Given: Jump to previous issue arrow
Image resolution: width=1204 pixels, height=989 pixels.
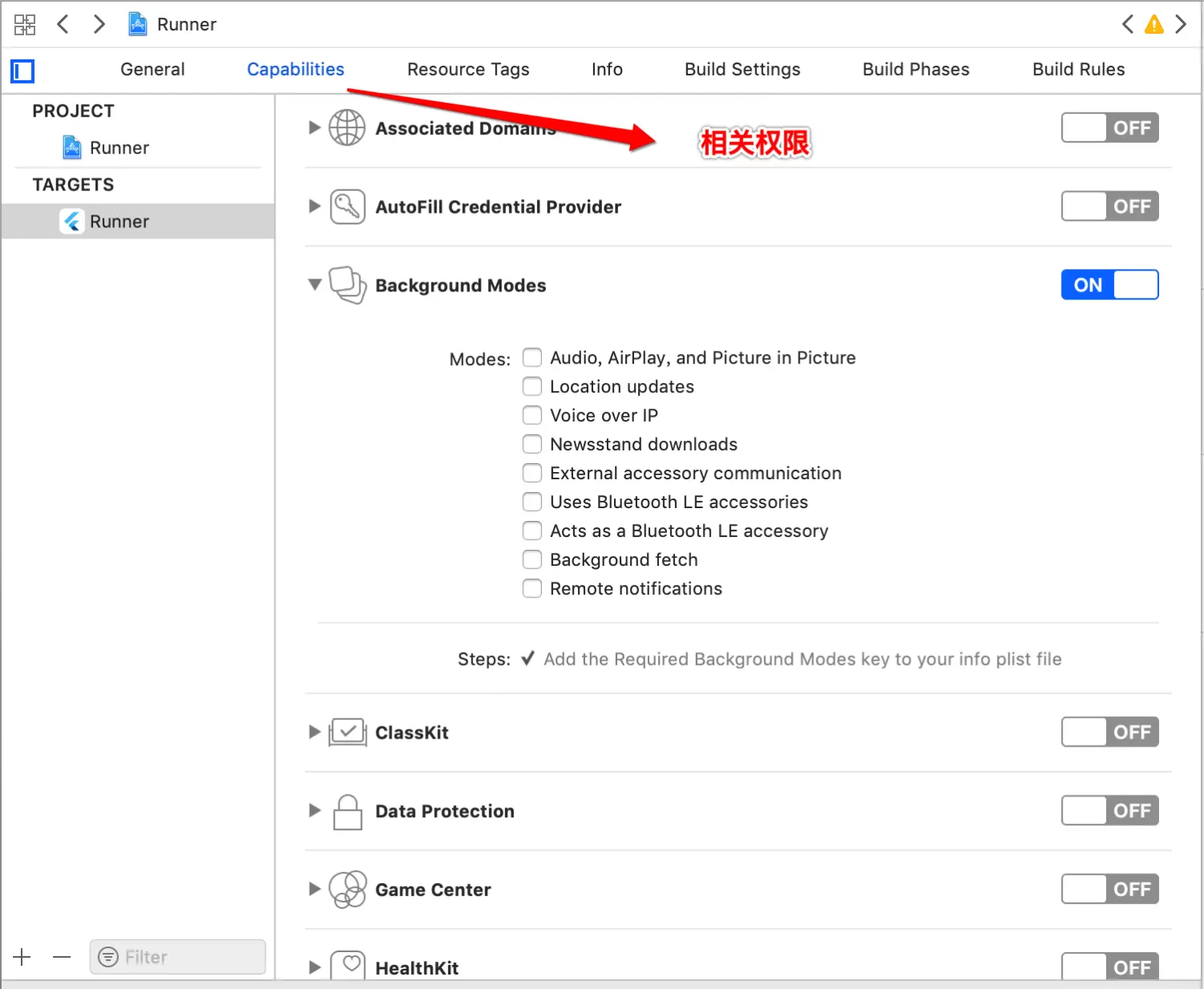Looking at the screenshot, I should click(1128, 24).
